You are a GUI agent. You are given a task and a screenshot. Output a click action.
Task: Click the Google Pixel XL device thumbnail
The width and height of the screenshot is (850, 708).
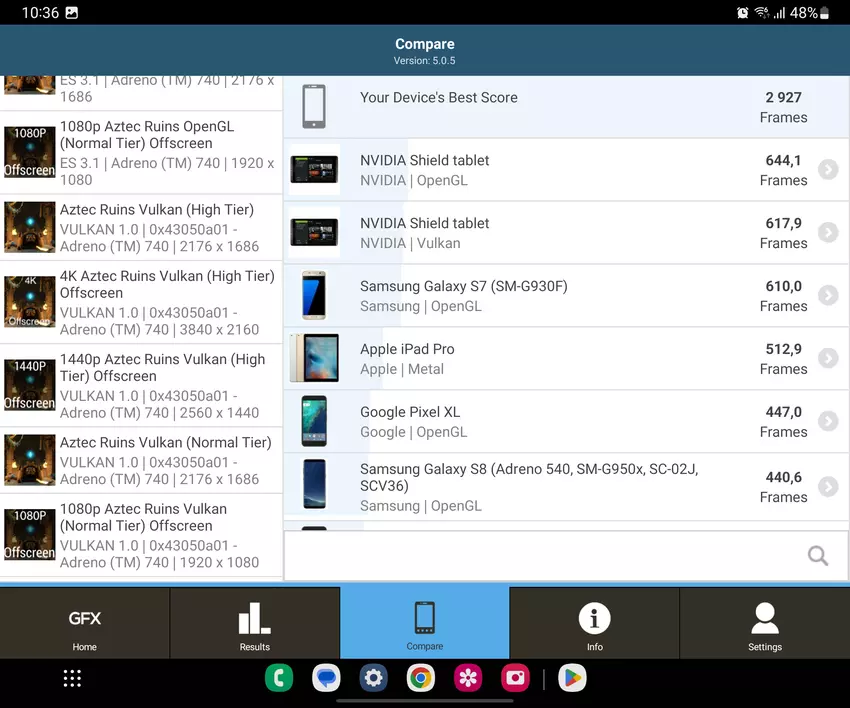pos(314,421)
